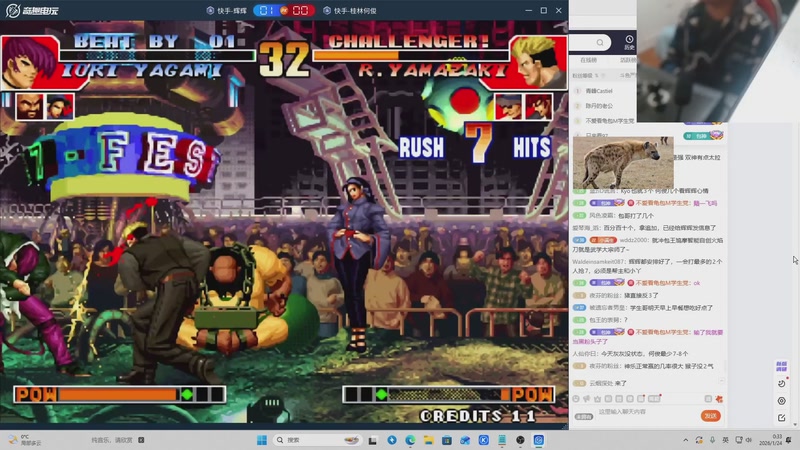The width and height of the screenshot is (800, 450).
Task: Toggle the input language indicator 英
Action: pos(725,440)
